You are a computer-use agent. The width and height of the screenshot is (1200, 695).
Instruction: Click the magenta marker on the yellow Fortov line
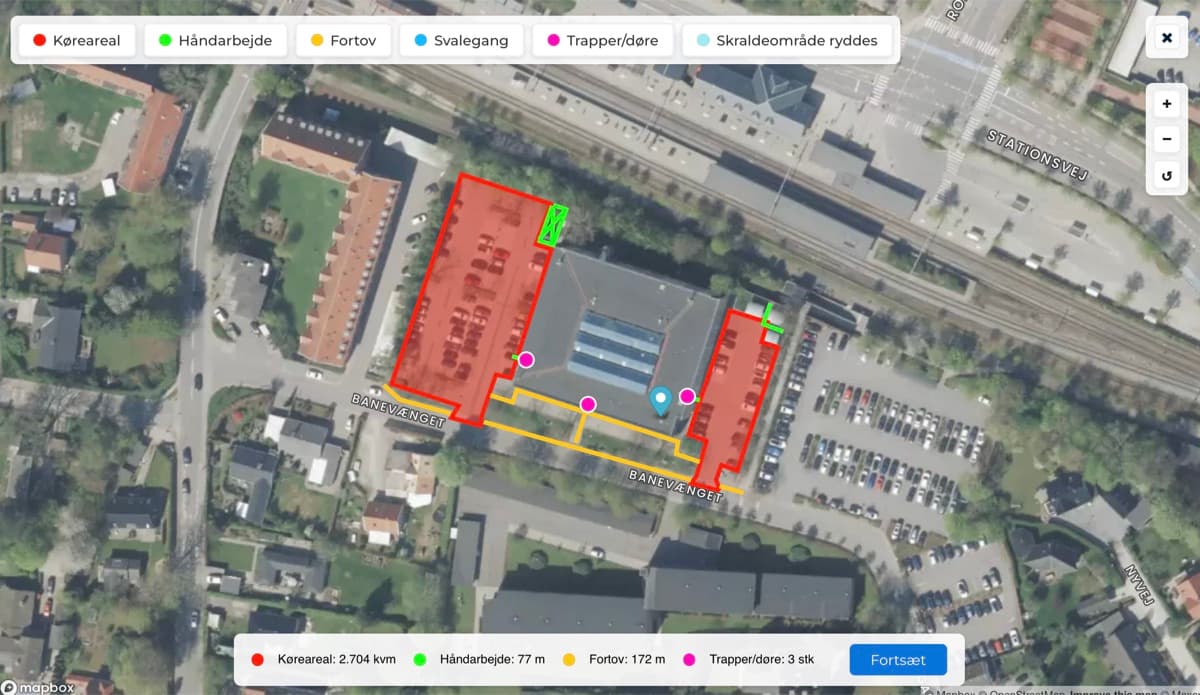pos(588,405)
